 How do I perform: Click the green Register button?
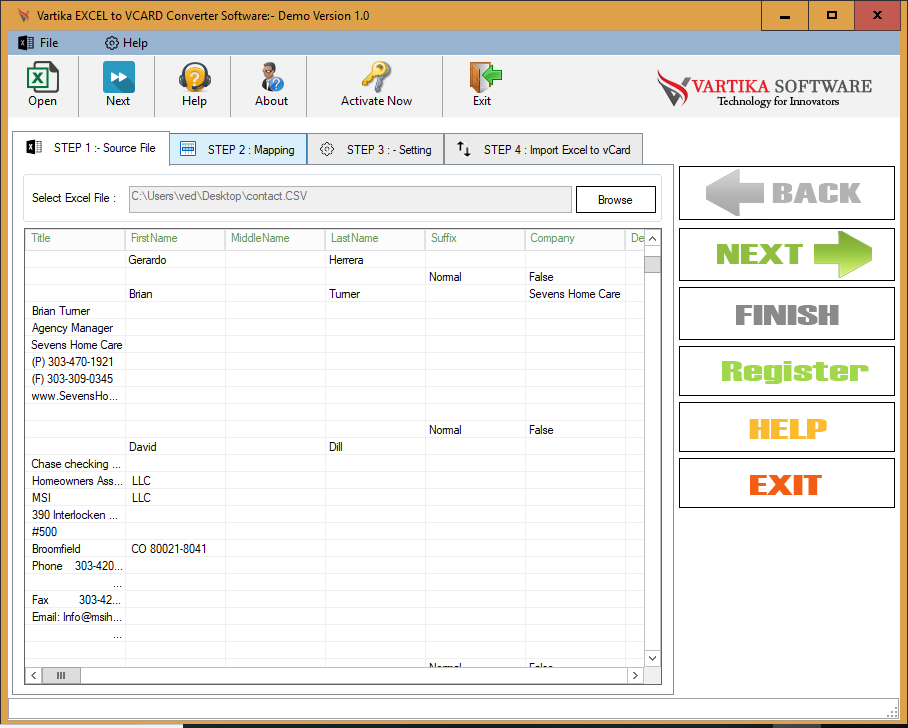tap(786, 371)
